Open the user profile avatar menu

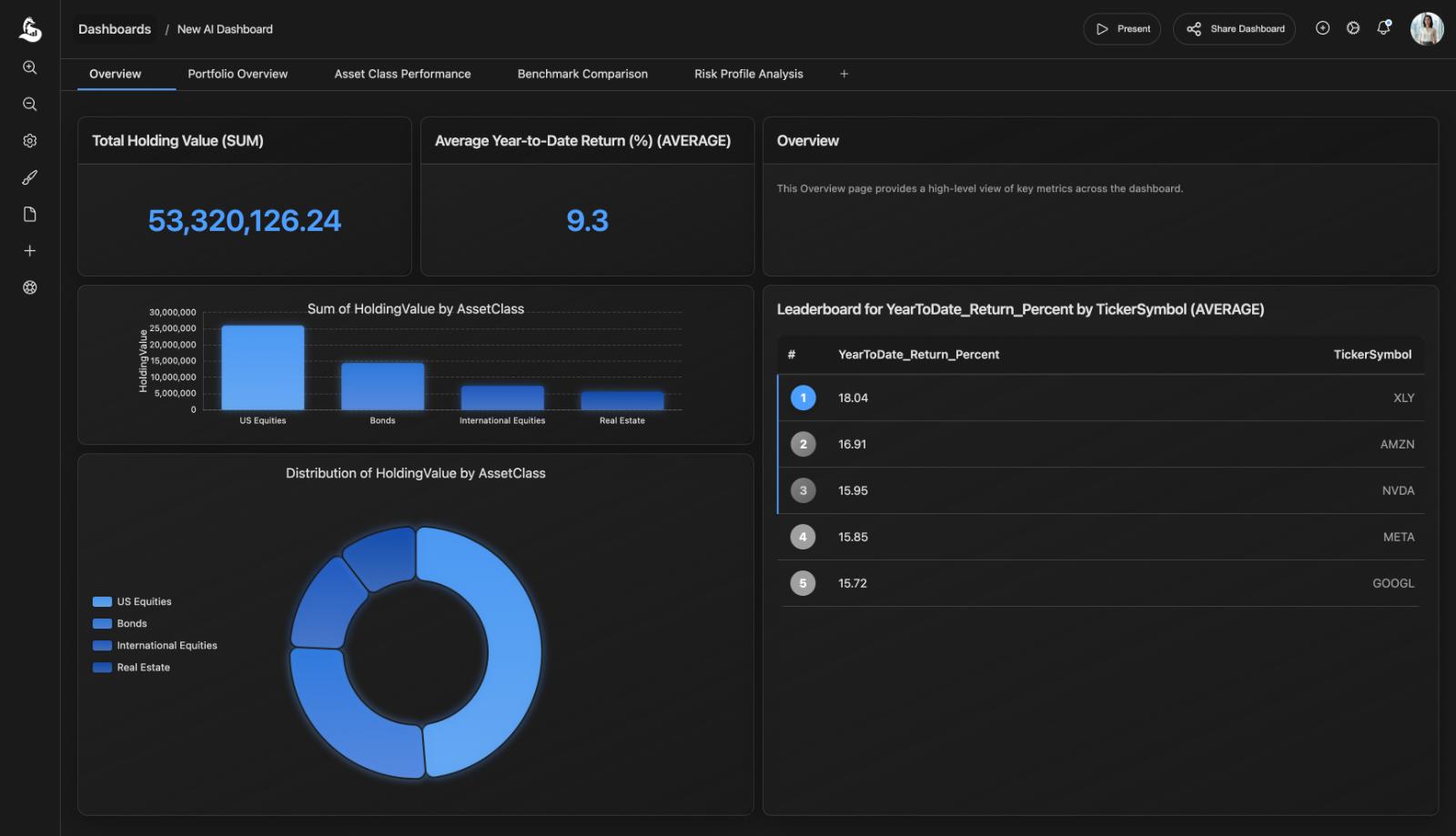click(1428, 29)
